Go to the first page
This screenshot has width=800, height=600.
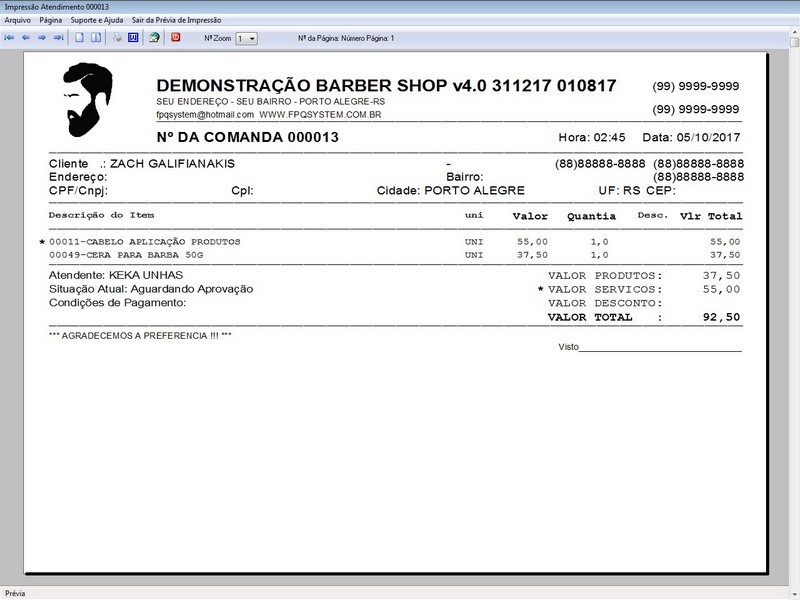pyautogui.click(x=9, y=38)
